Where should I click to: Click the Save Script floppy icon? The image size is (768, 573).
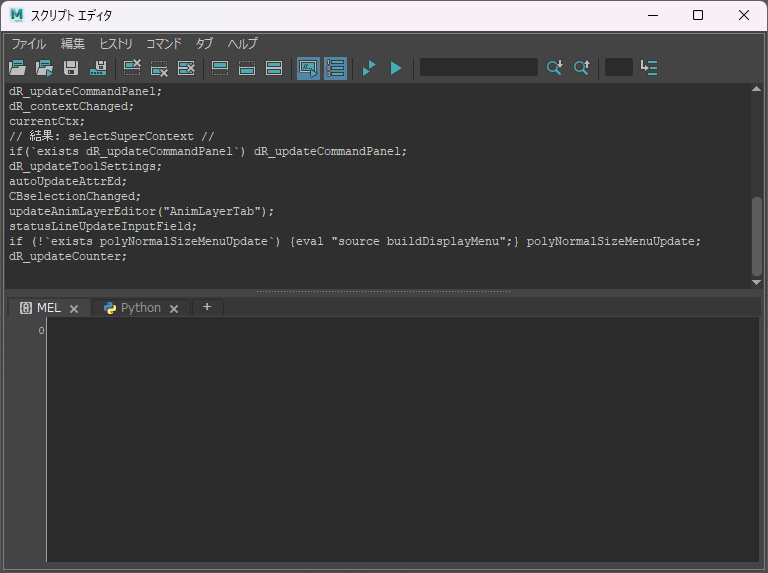[71, 68]
